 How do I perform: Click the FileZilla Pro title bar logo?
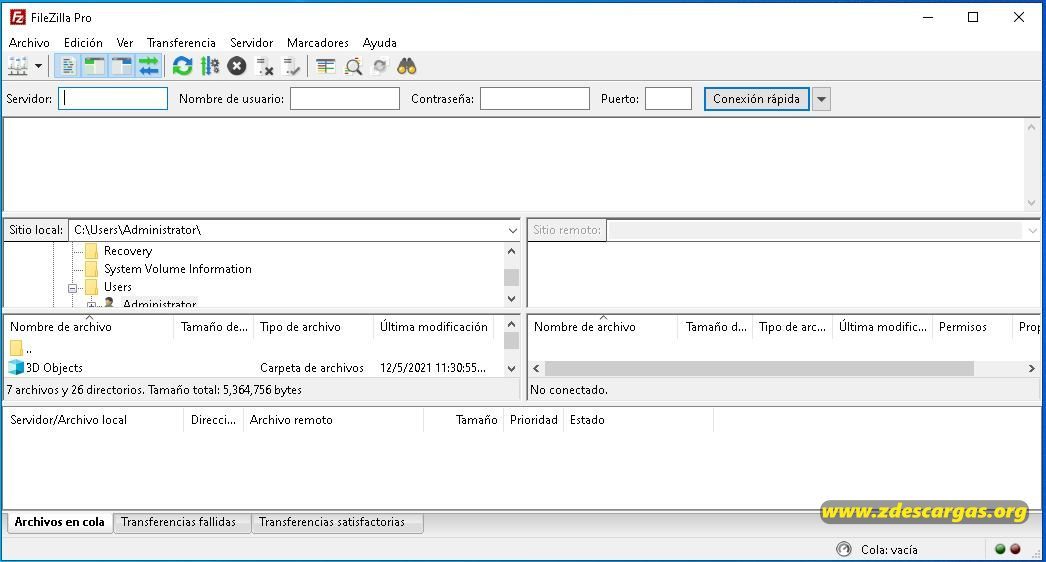17,17
